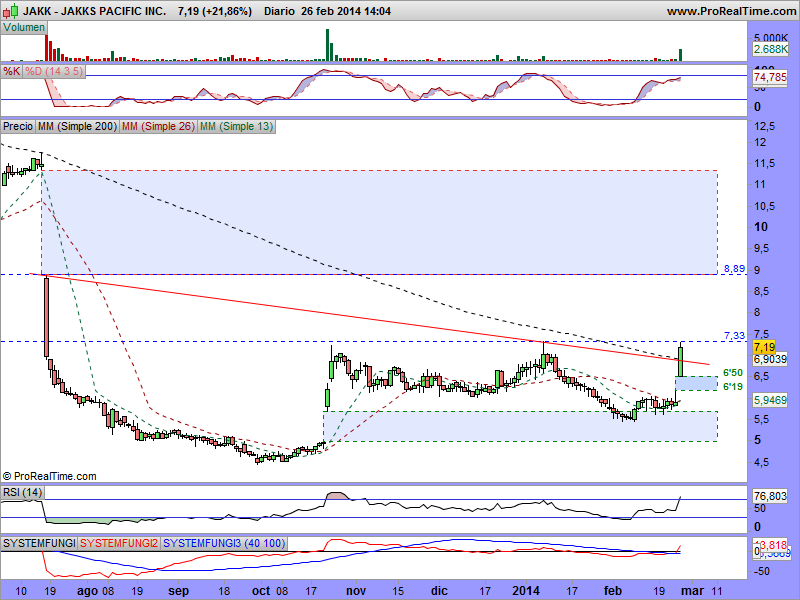Click the current price tag 7,19

[x=764, y=347]
